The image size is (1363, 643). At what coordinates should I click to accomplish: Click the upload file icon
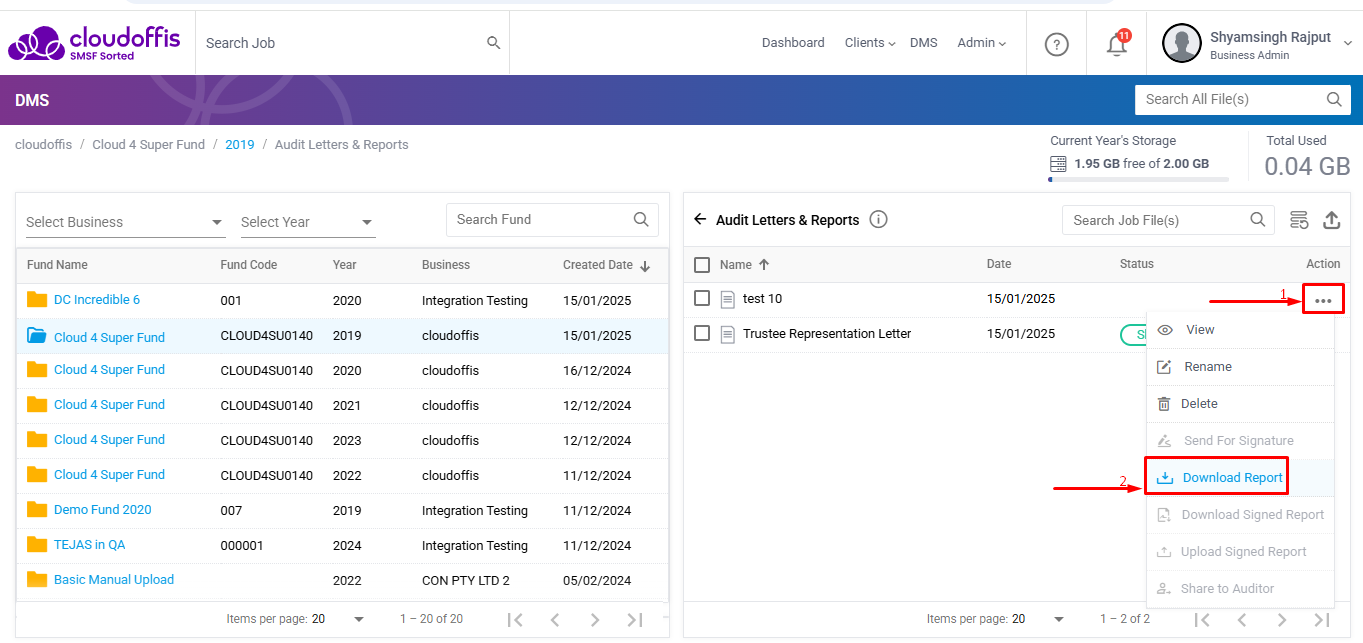tap(1331, 220)
